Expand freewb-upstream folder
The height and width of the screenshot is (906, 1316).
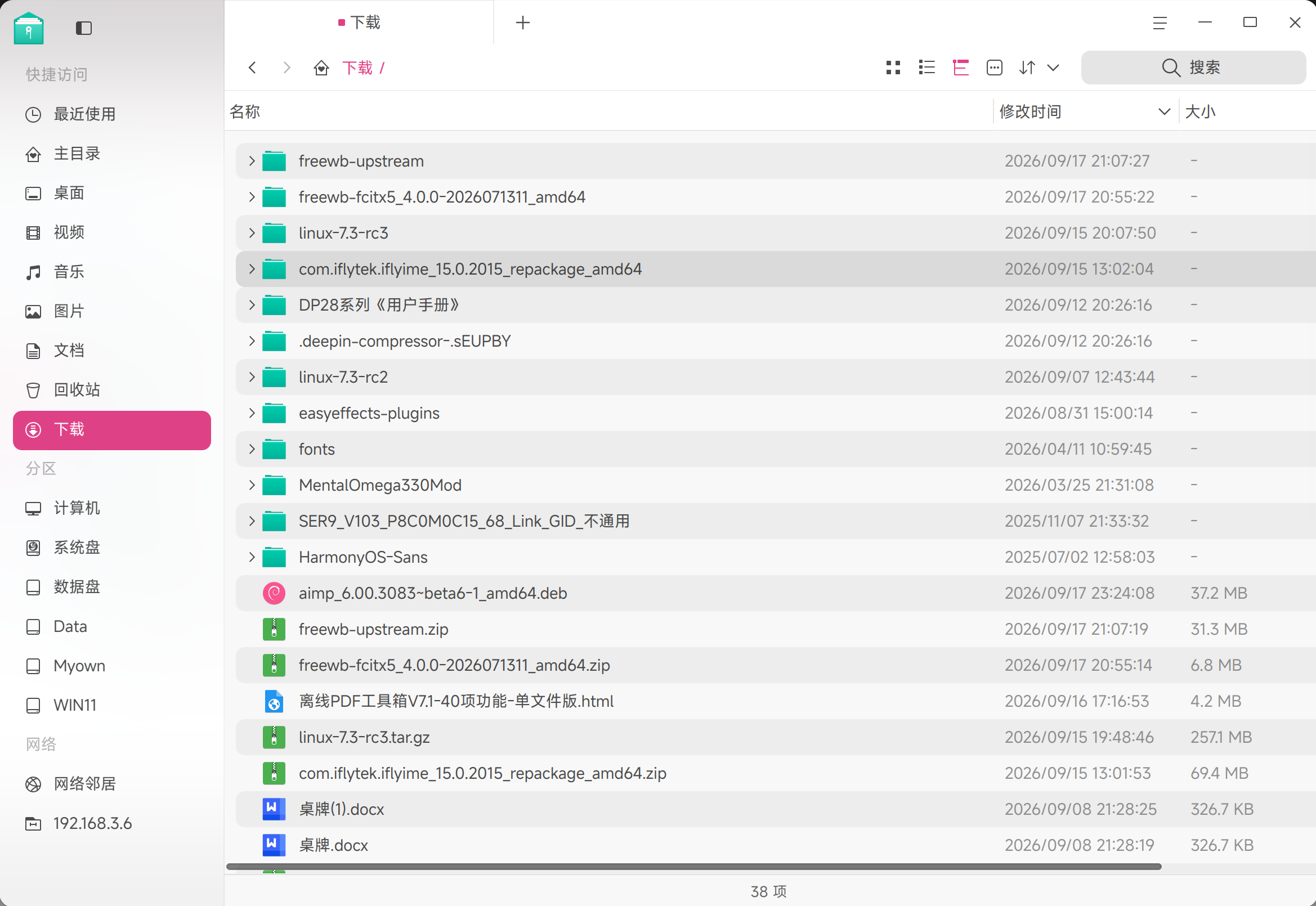[252, 161]
